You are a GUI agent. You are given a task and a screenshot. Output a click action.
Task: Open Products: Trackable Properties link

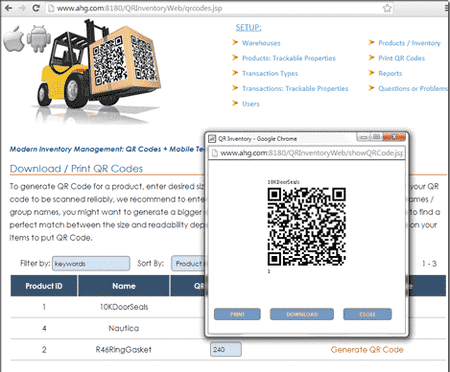click(x=289, y=58)
